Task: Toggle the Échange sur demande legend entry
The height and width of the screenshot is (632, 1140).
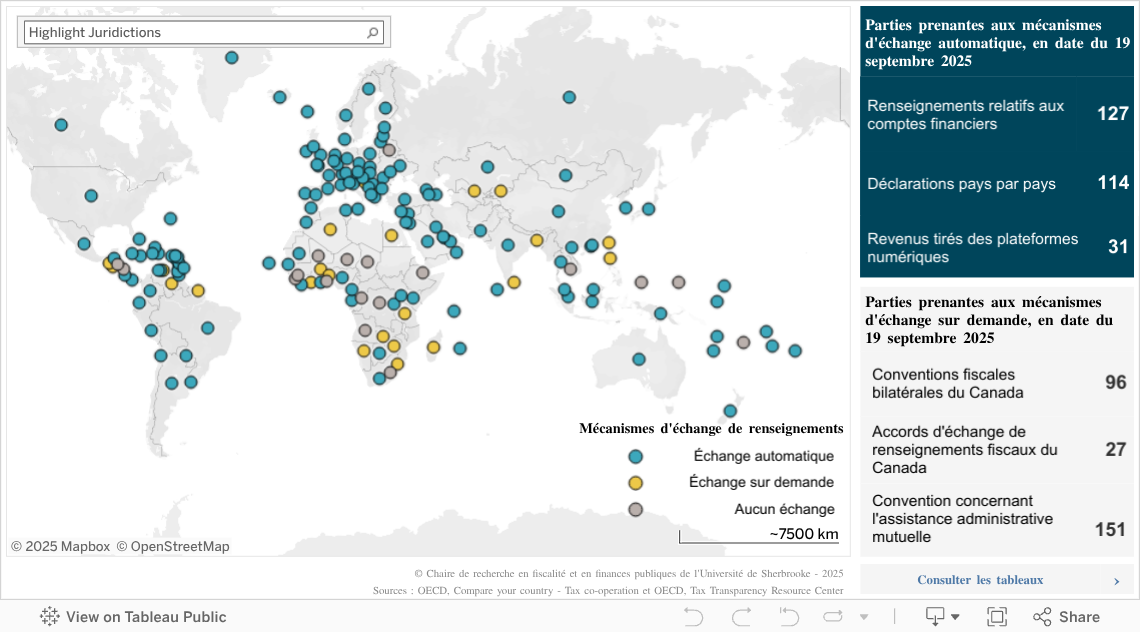Action: pyautogui.click(x=634, y=482)
